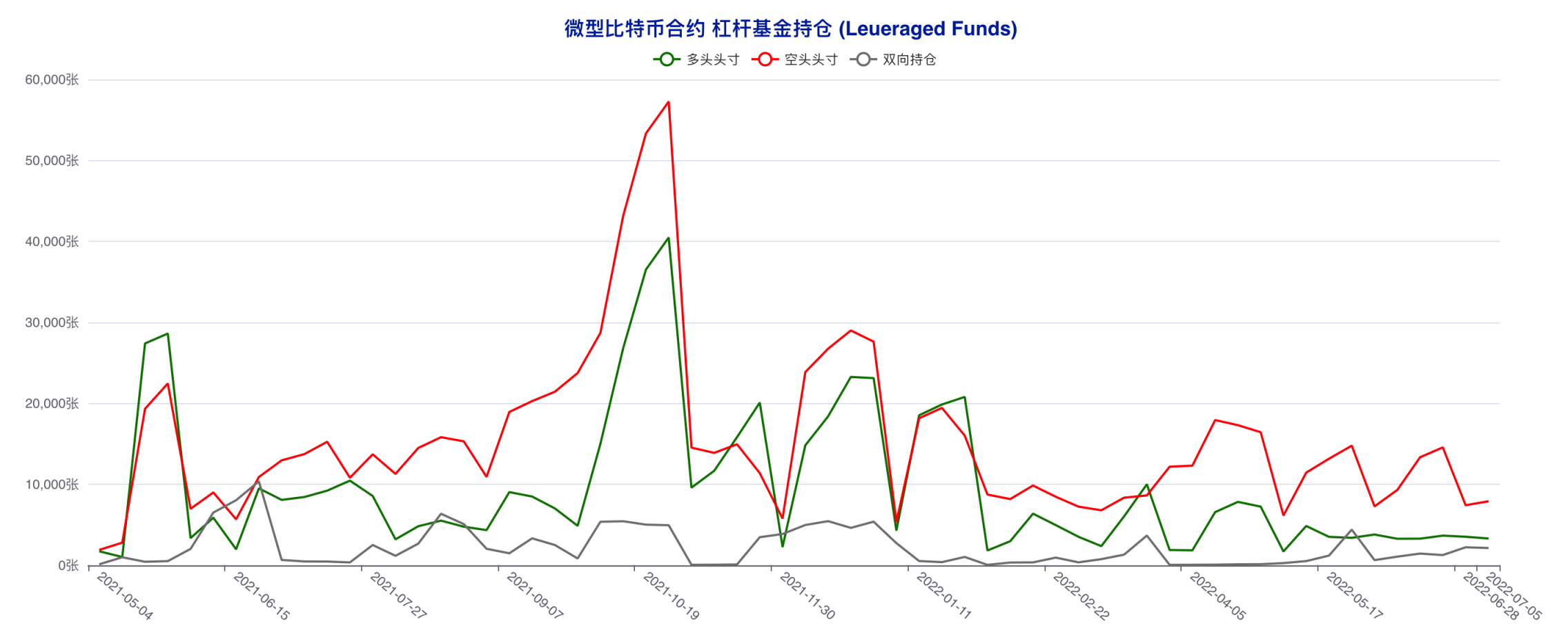Click the chart title 微型比特币合约 杠杆基金持仓
This screenshot has height=635, width=1568.
click(791, 28)
